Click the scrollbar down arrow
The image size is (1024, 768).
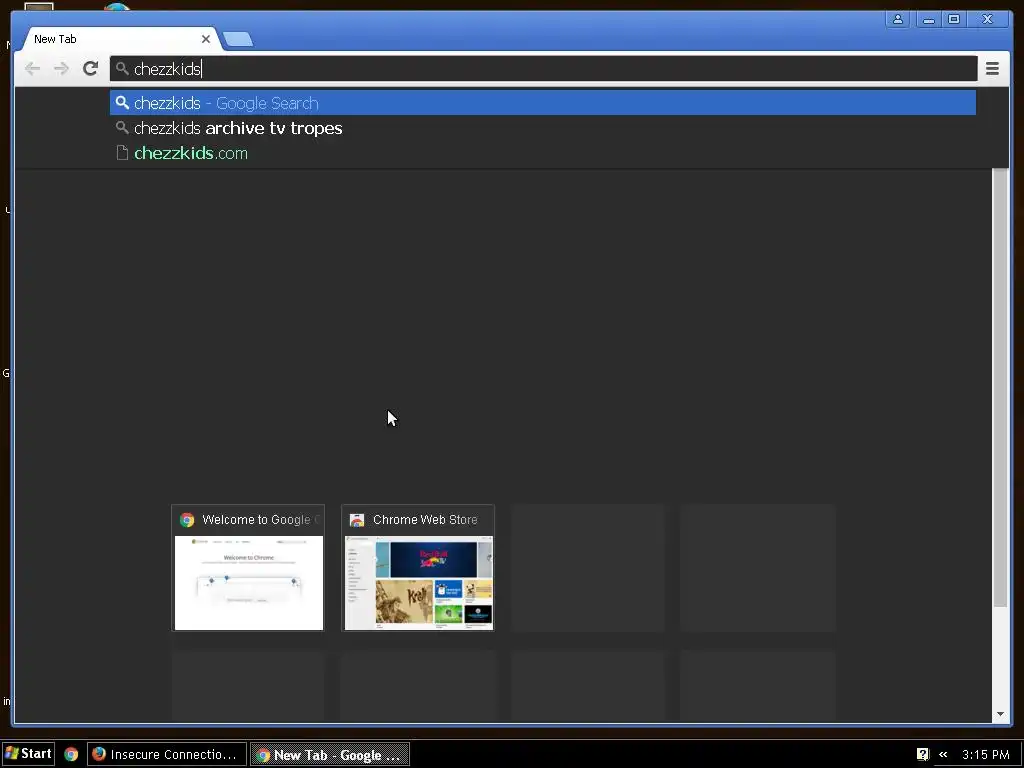[x=1000, y=714]
